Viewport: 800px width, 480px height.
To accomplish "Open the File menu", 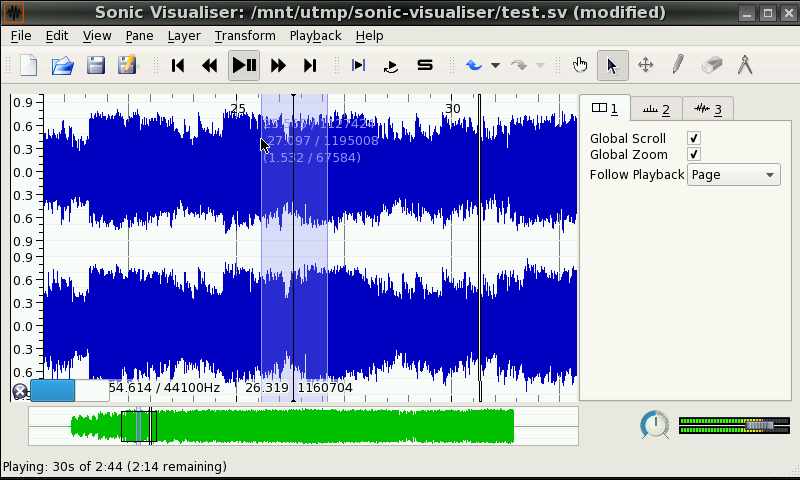I will click(x=21, y=36).
